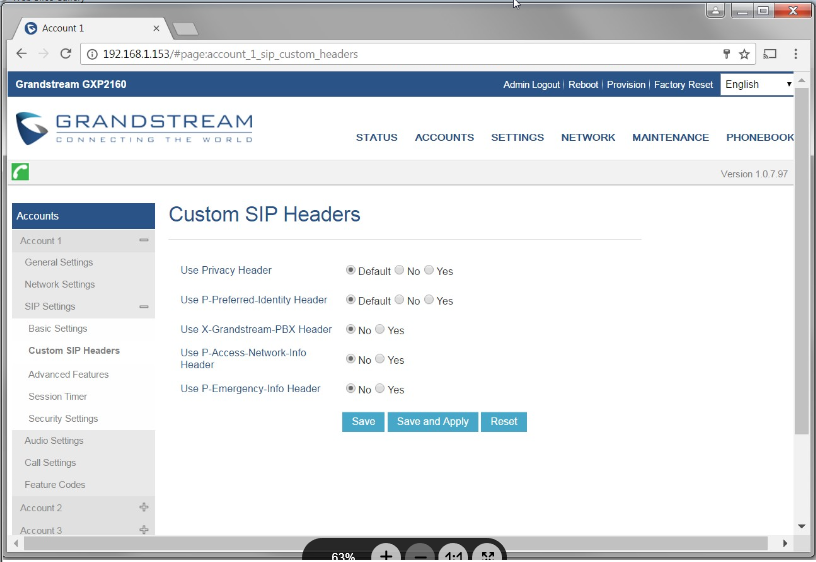
Task: Open Session Timer in the sidebar
Action: tap(57, 397)
